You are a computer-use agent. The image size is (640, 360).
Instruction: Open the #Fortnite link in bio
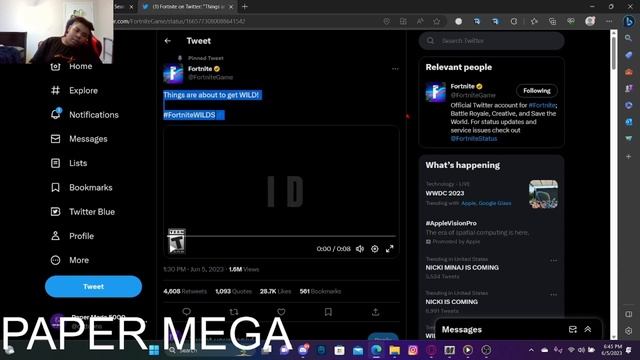click(542, 105)
